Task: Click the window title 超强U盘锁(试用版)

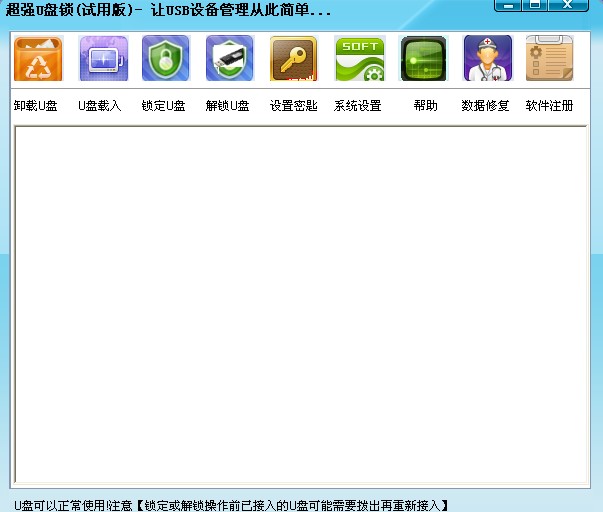Action: 70,10
